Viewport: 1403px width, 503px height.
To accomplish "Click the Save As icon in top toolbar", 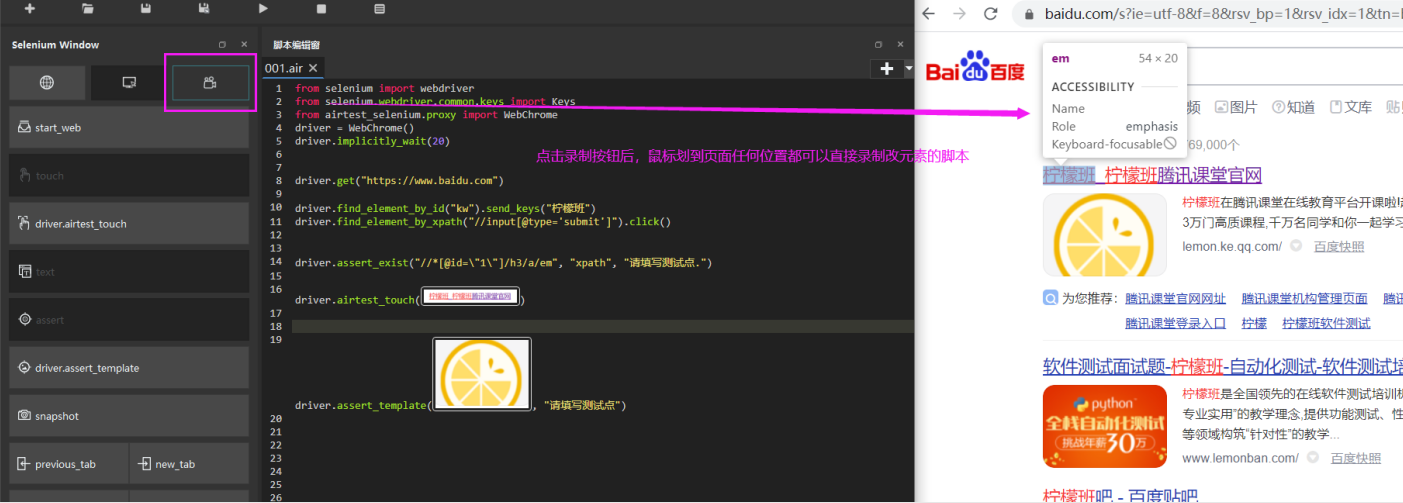I will (204, 9).
